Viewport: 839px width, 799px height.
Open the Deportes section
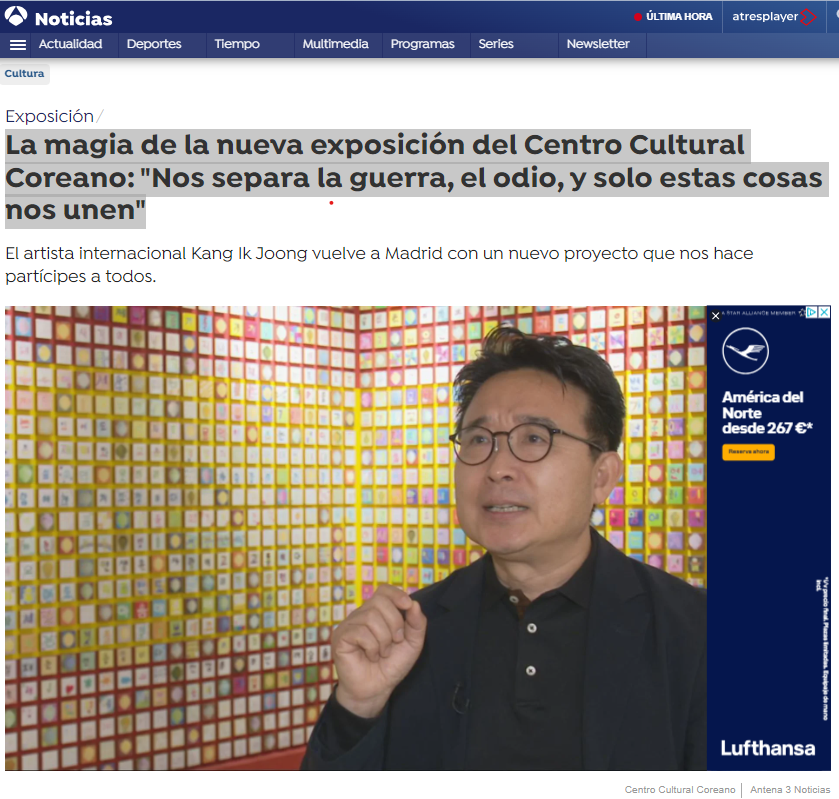pos(154,44)
